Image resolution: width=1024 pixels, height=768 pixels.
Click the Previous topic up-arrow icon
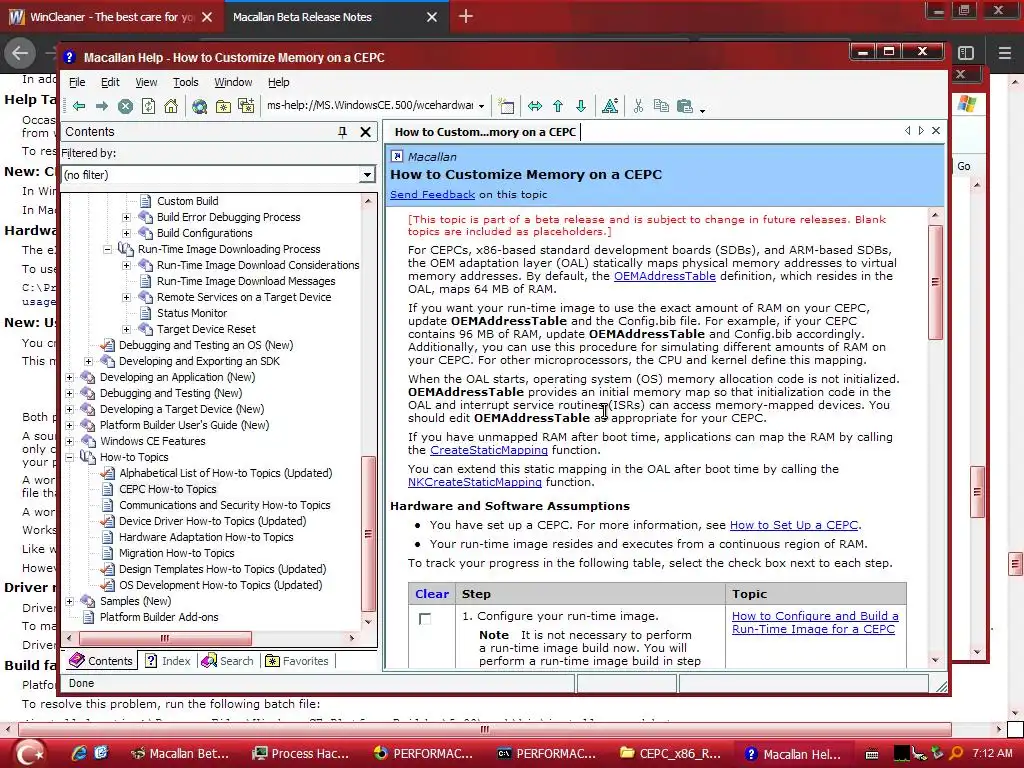pyautogui.click(x=558, y=106)
